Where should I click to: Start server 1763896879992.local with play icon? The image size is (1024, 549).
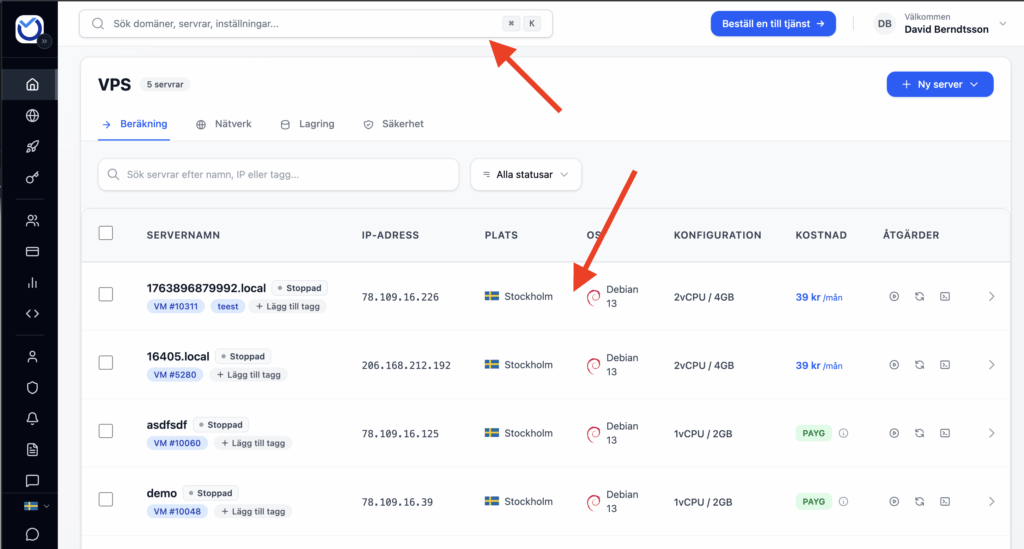tap(894, 296)
